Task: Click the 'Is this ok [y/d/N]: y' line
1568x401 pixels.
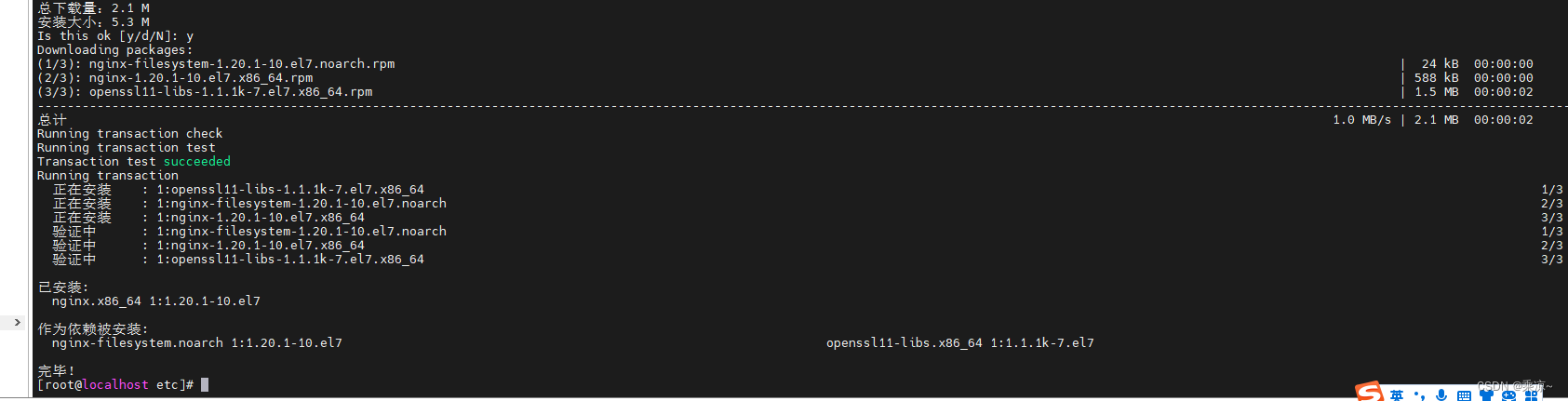Action: pos(115,36)
